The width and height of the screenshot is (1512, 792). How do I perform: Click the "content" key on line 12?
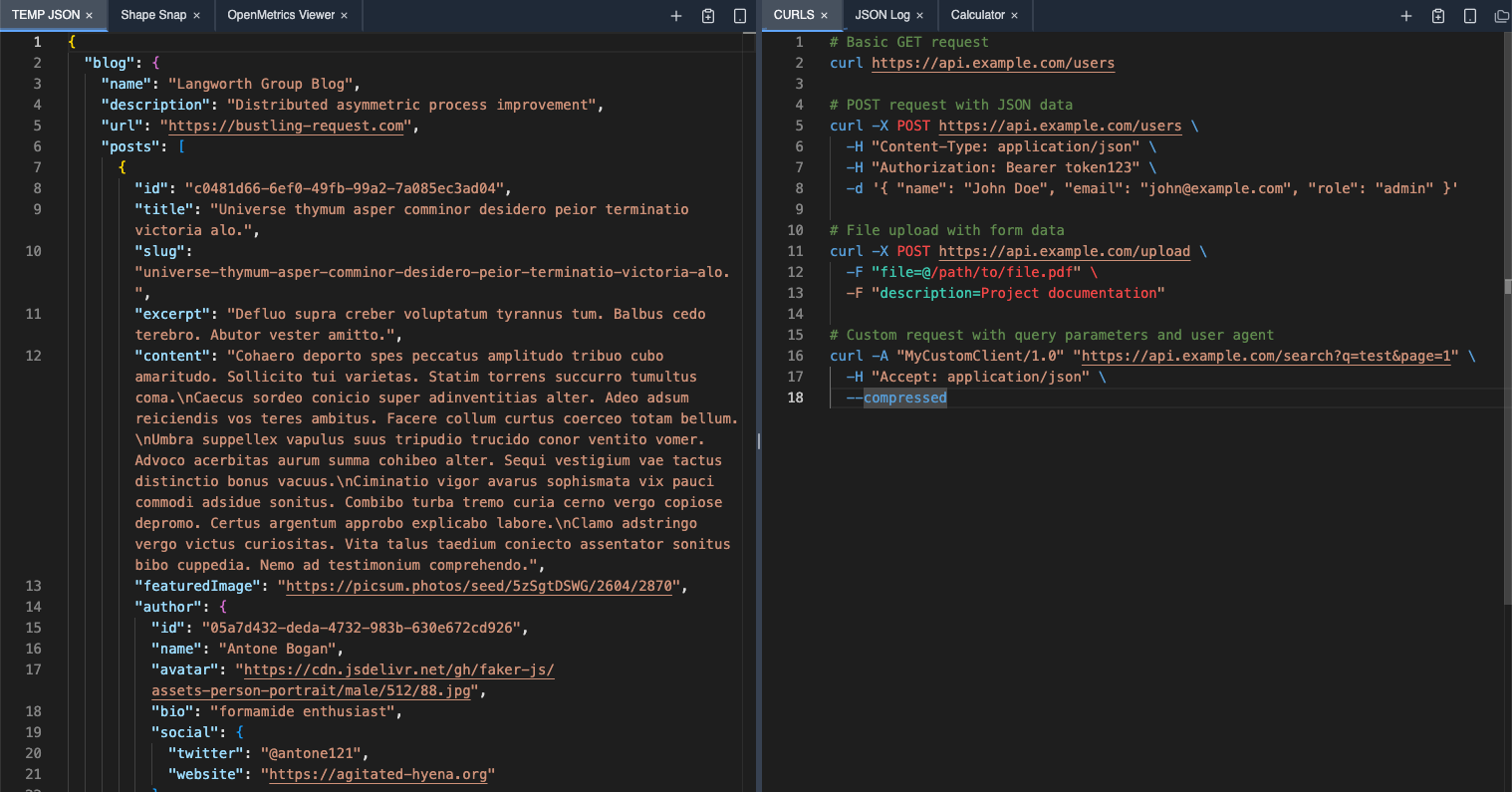pyautogui.click(x=172, y=356)
